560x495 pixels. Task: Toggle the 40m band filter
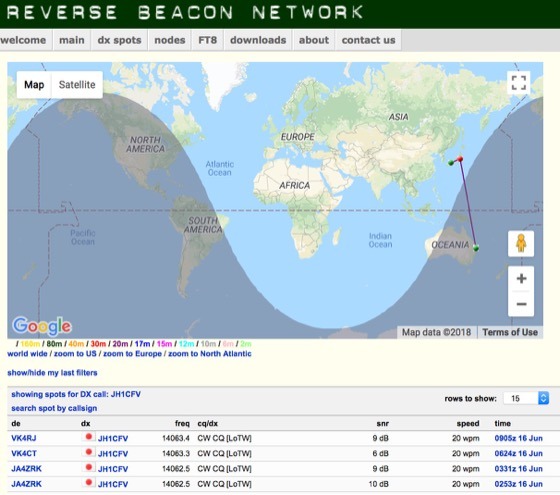[76, 344]
